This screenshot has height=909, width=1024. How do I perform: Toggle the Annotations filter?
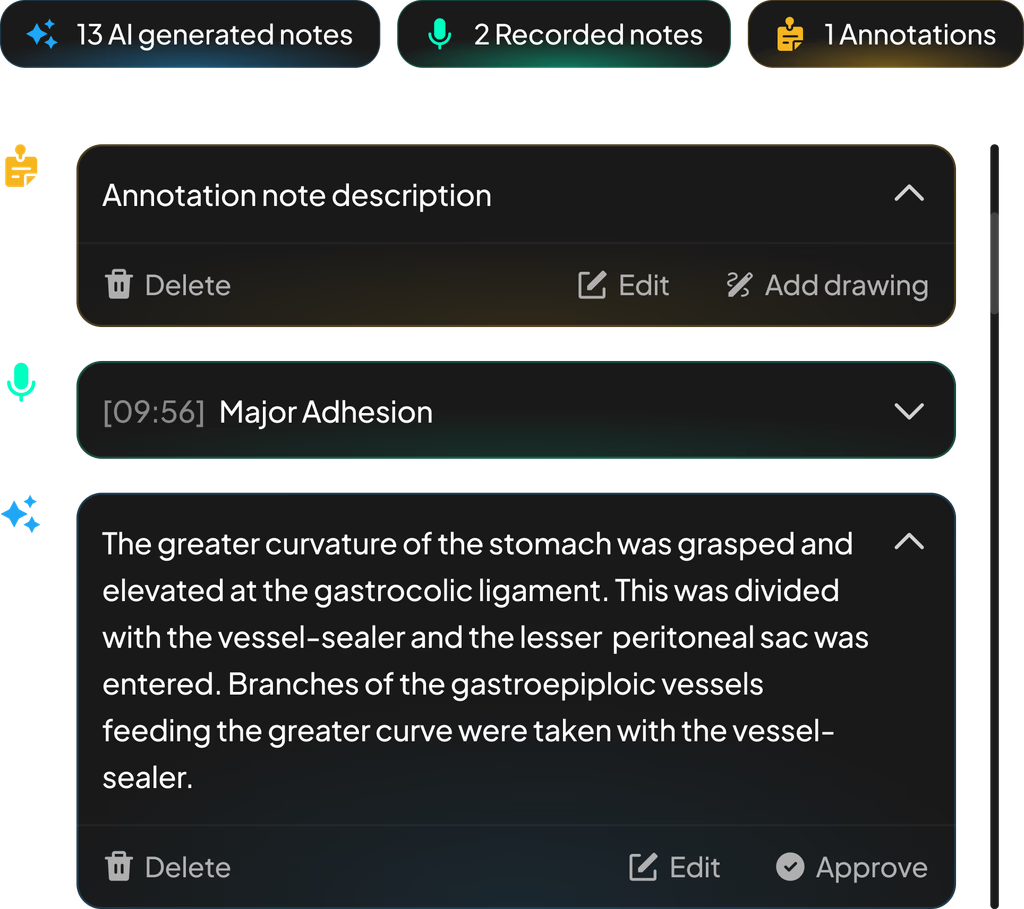point(884,35)
